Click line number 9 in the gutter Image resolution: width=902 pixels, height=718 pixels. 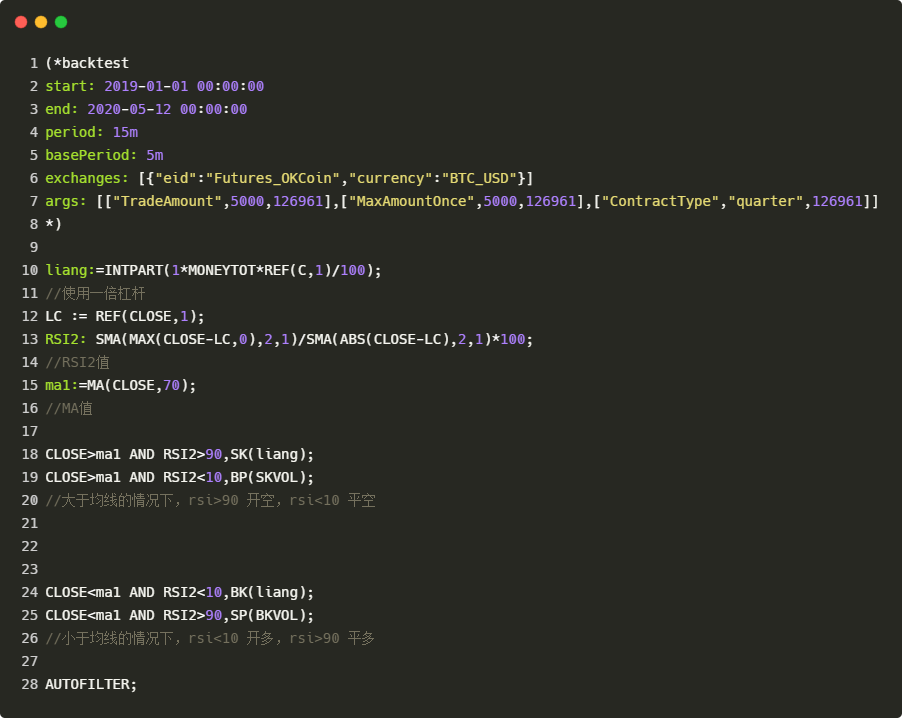34,247
